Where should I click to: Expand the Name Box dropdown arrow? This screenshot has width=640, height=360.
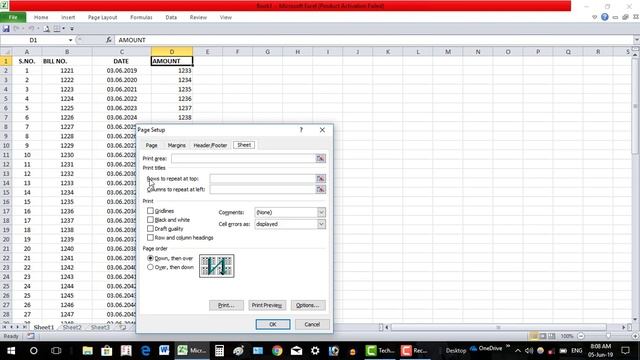70,40
